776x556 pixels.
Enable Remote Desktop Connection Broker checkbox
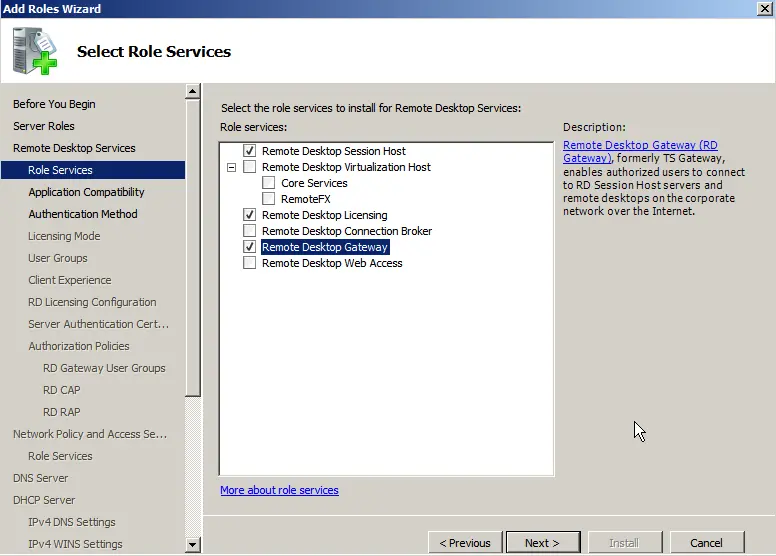coord(249,231)
